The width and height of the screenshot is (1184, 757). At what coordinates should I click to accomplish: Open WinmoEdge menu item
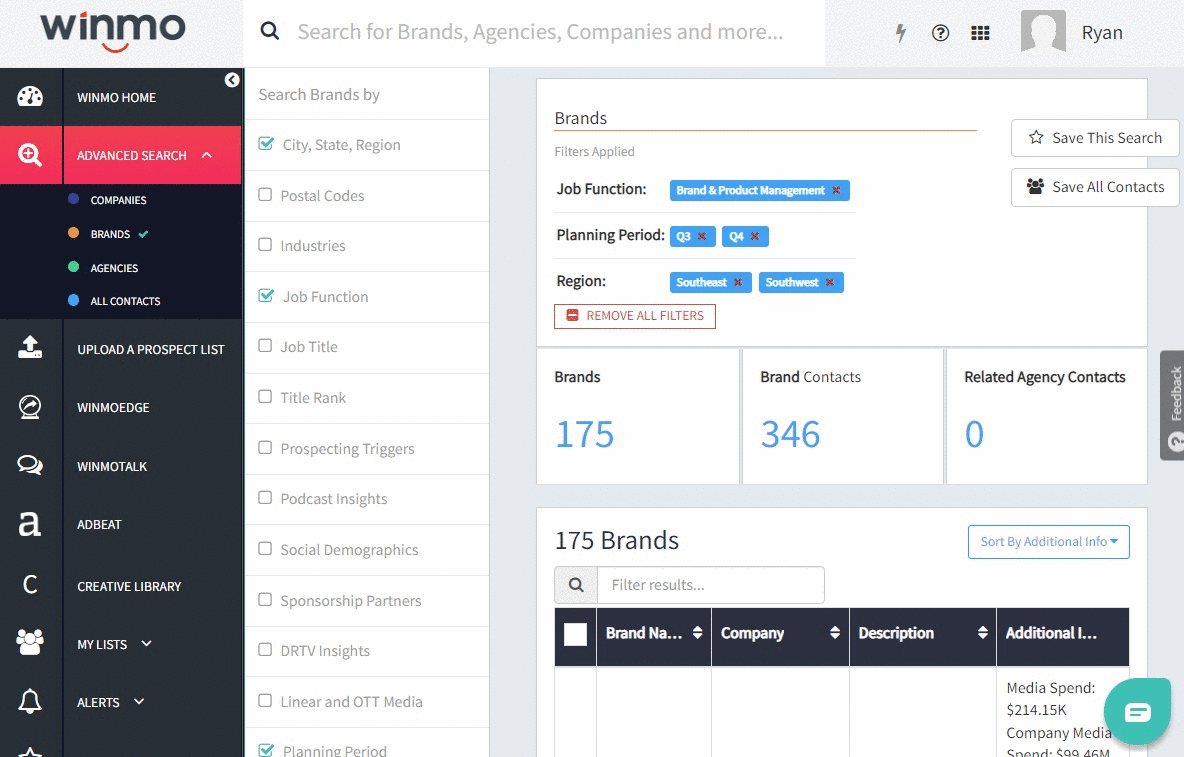pos(113,408)
